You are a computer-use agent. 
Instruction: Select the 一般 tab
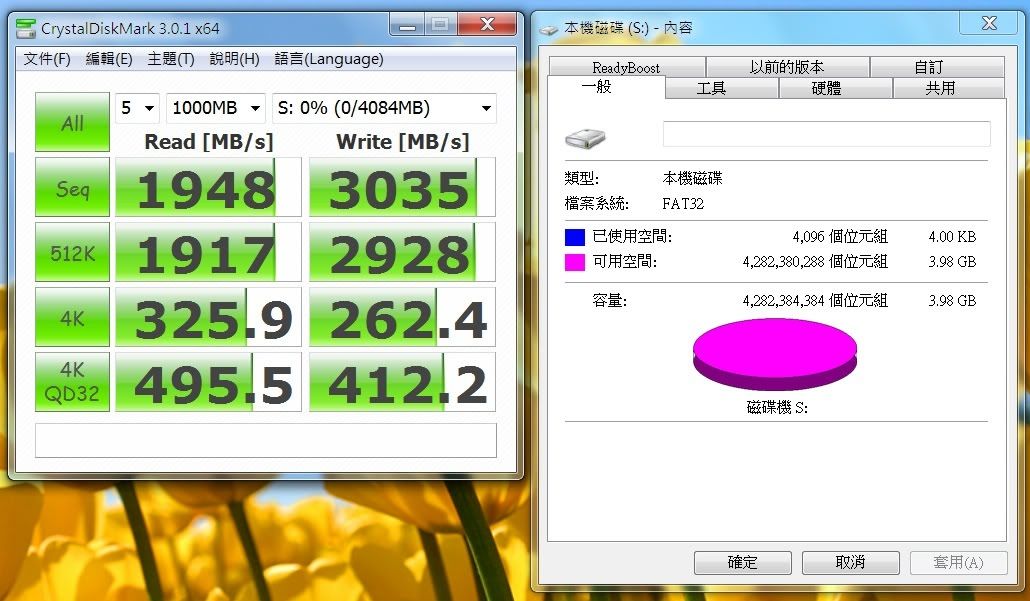[x=606, y=87]
